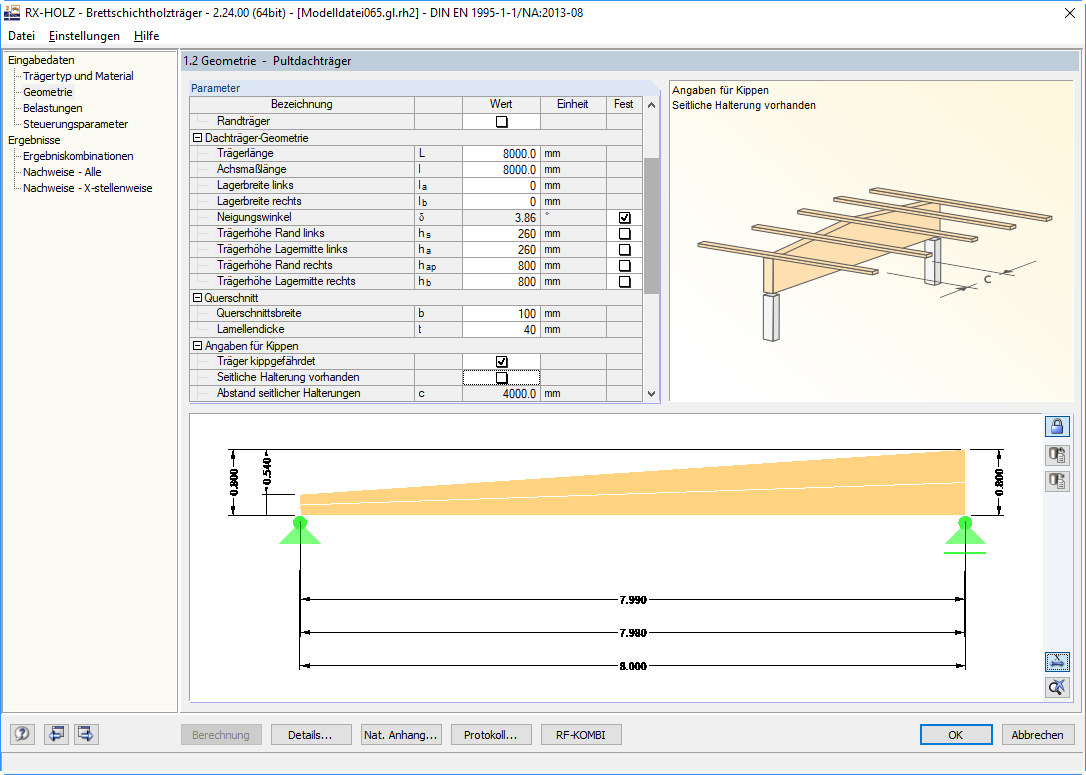Click the lock icon beside the beam drawing
Screen dimensions: 1086x775
[1057, 427]
